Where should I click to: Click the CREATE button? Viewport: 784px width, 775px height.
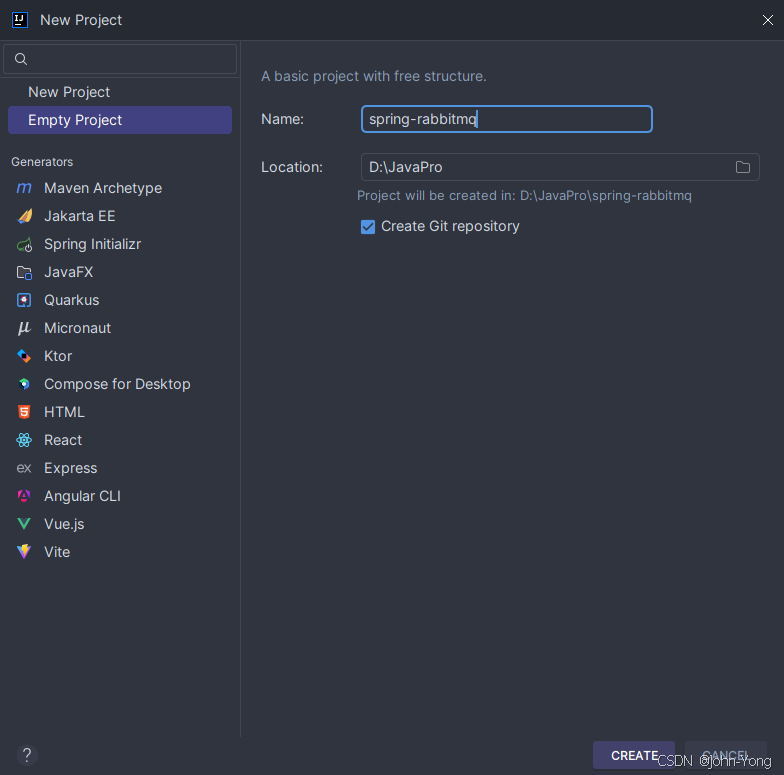point(634,755)
